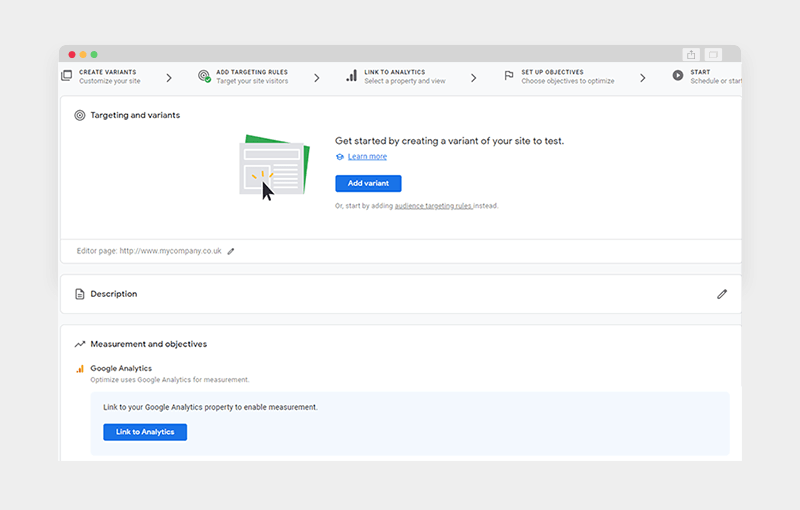800x510 pixels.
Task: Click 'Optimize uses Google Analytics for measurement' text
Action: click(170, 380)
